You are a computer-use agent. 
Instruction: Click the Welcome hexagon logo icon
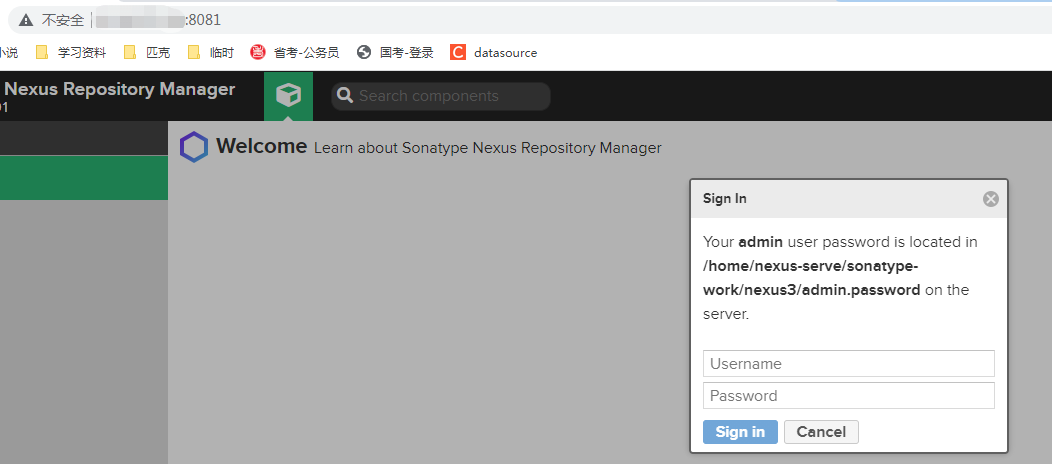click(194, 147)
